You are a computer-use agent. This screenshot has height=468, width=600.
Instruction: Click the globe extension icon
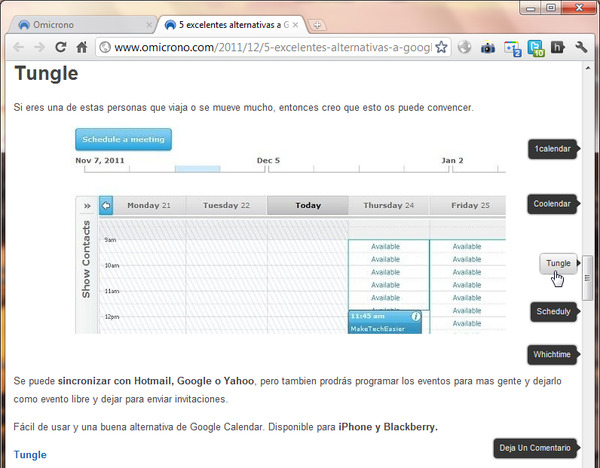point(464,47)
